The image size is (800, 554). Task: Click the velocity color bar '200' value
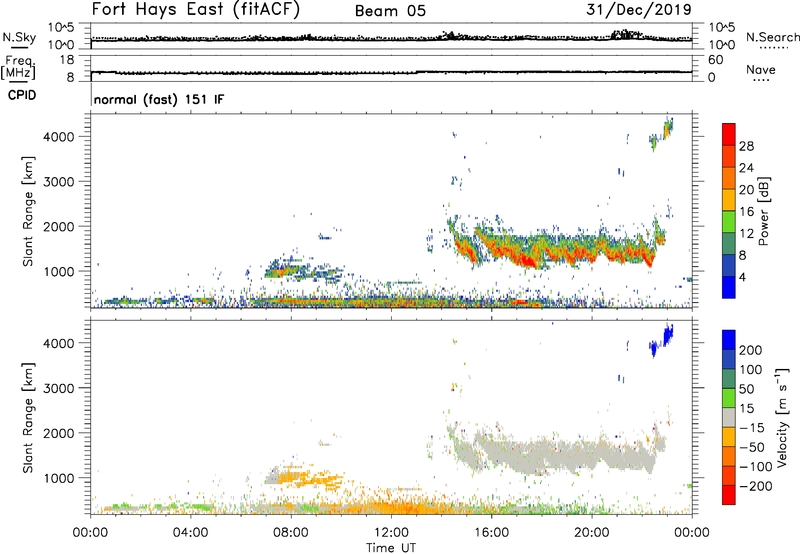coord(751,350)
